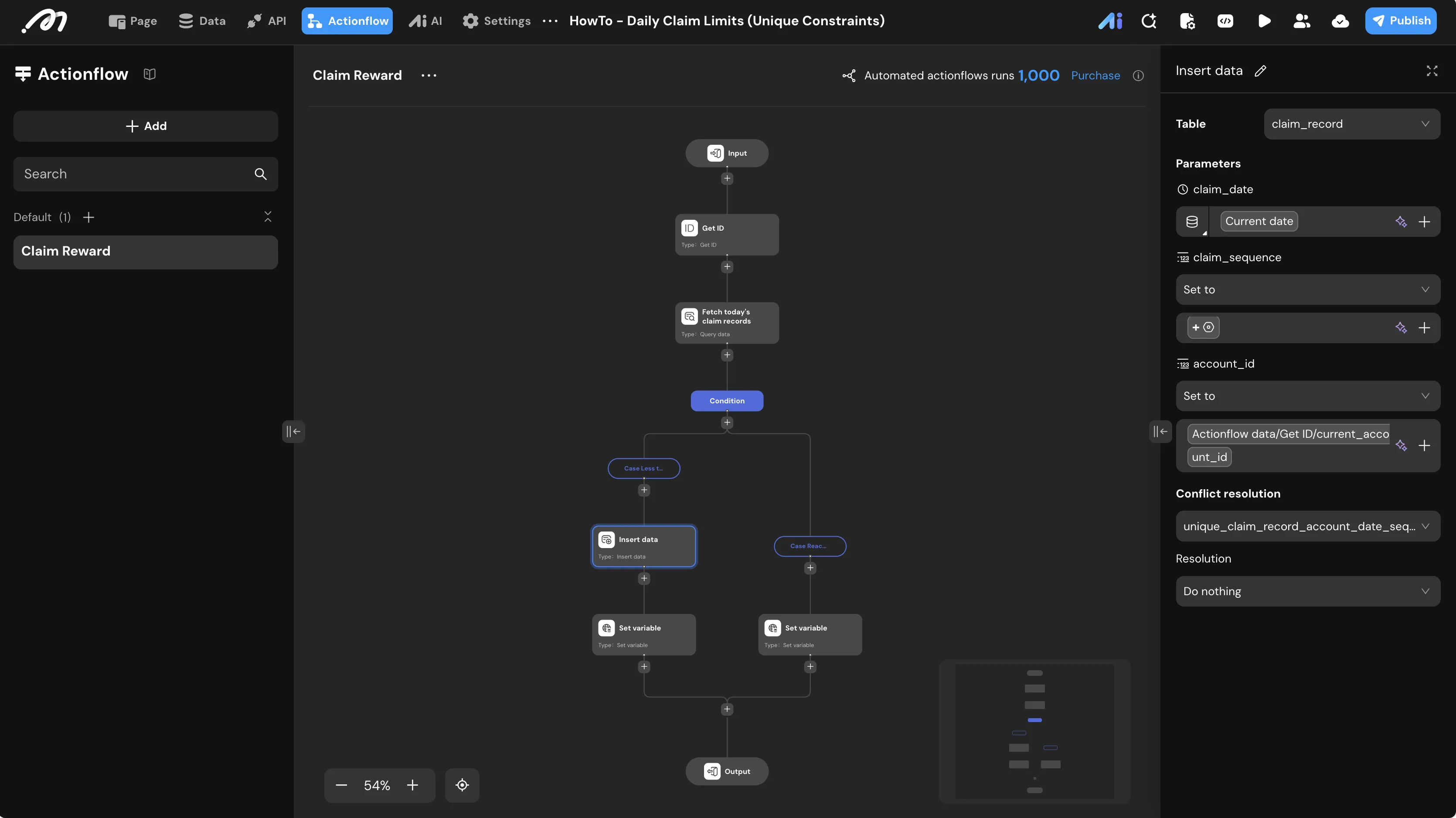The height and width of the screenshot is (818, 1456).
Task: Add a new group with plus beside Default
Action: click(x=89, y=217)
